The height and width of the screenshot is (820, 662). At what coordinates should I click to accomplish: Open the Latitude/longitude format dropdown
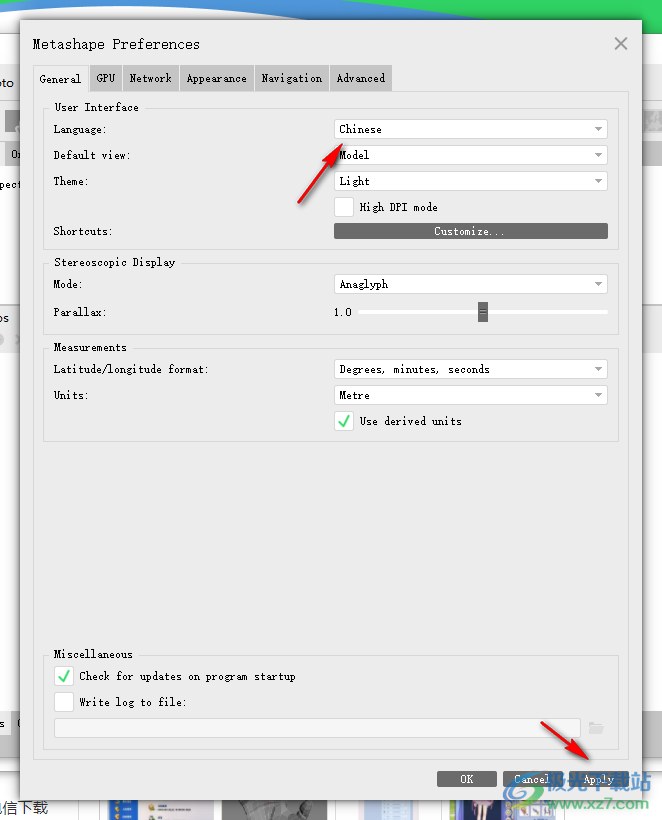(x=471, y=370)
